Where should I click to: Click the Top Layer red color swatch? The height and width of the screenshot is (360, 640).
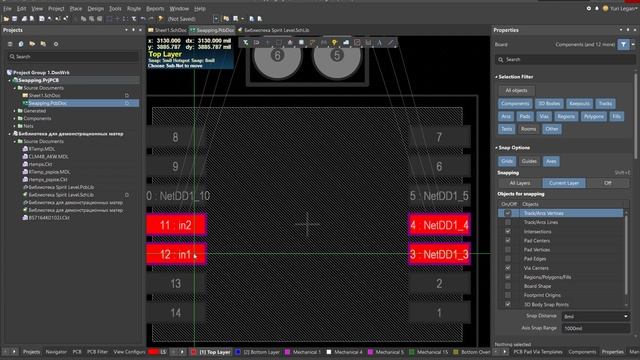(193, 352)
